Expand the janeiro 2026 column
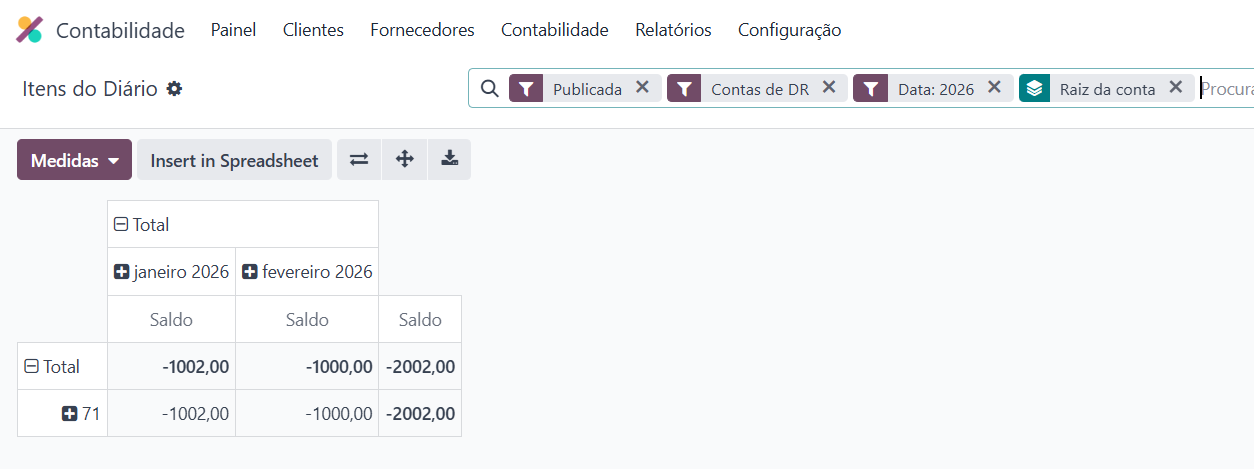This screenshot has height=469, width=1254. [171, 272]
